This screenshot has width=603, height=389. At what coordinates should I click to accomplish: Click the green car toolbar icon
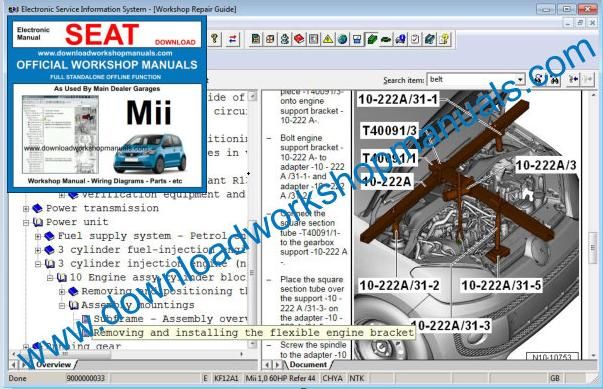click(x=386, y=39)
